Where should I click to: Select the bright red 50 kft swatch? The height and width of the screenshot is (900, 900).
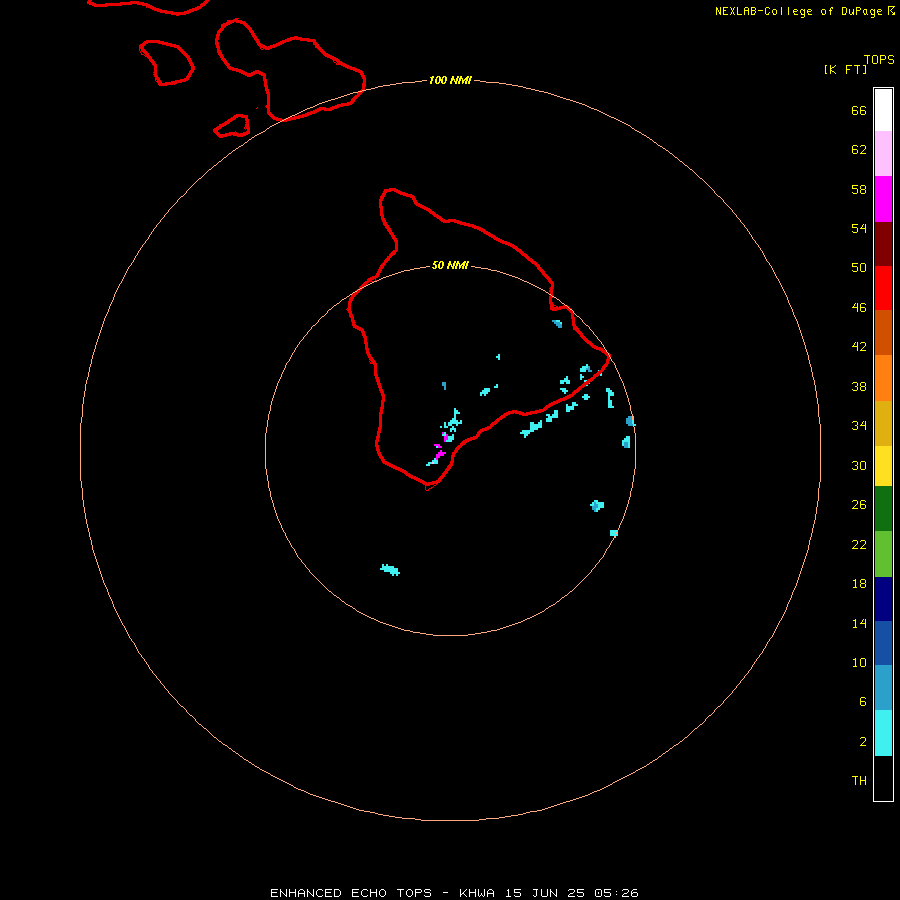coord(883,288)
